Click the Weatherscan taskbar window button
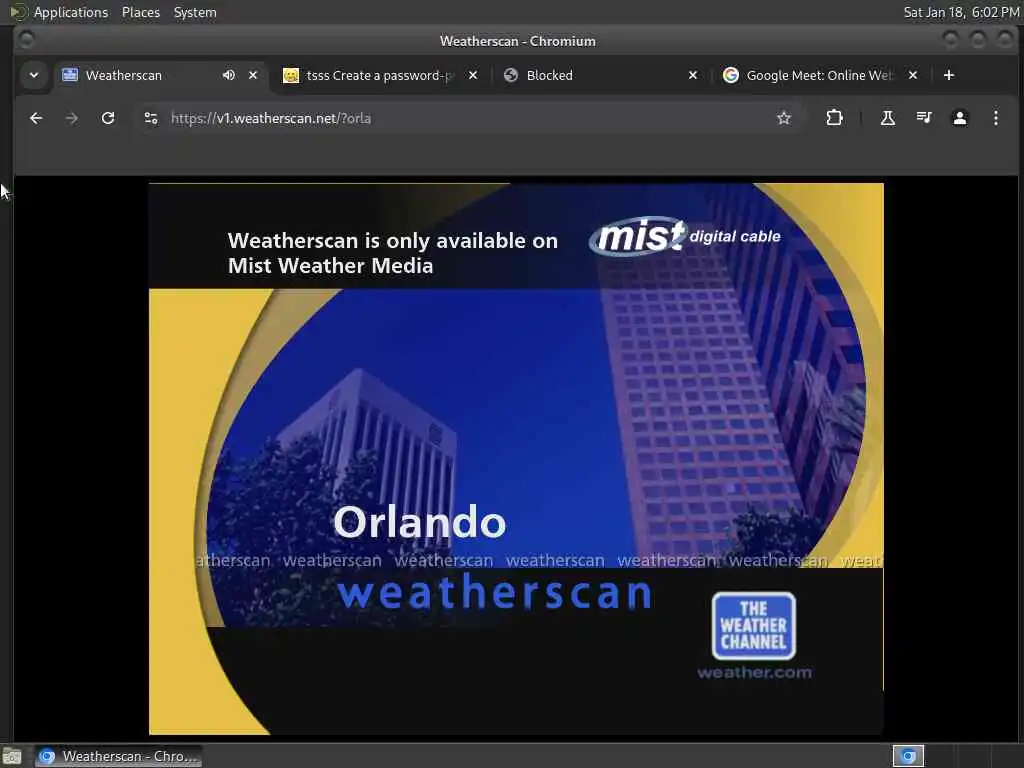Image resolution: width=1024 pixels, height=768 pixels. pos(118,756)
